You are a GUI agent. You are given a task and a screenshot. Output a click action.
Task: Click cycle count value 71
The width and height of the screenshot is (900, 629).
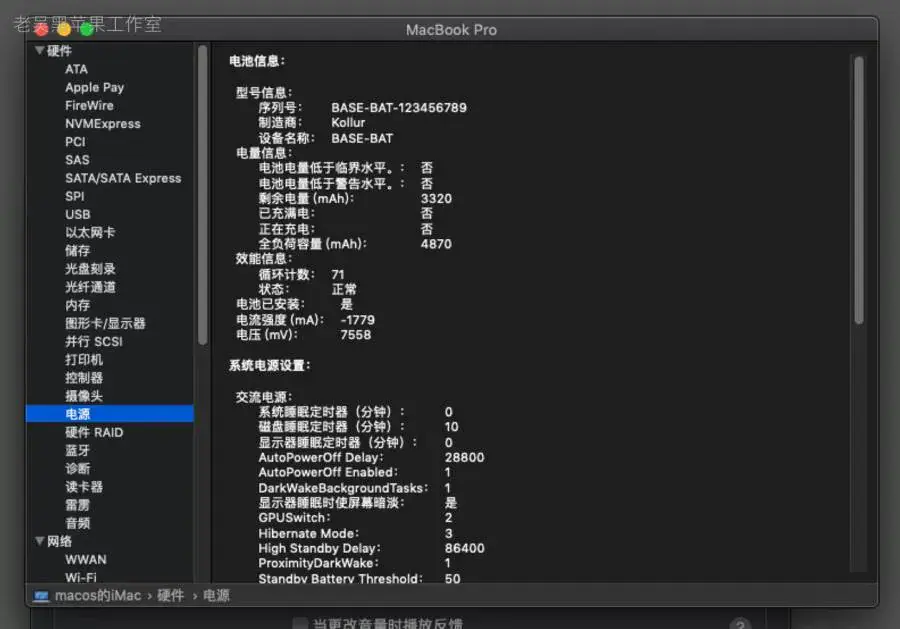pos(338,274)
